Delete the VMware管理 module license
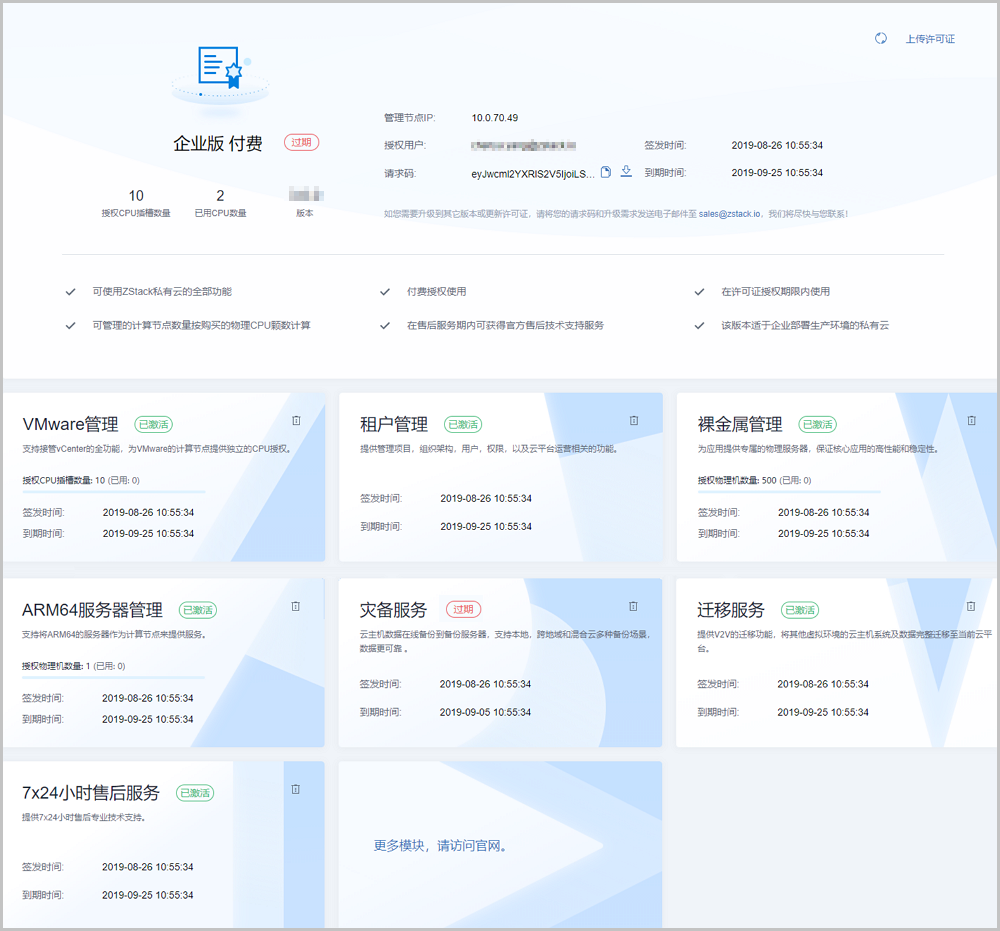1000x931 pixels. point(296,421)
